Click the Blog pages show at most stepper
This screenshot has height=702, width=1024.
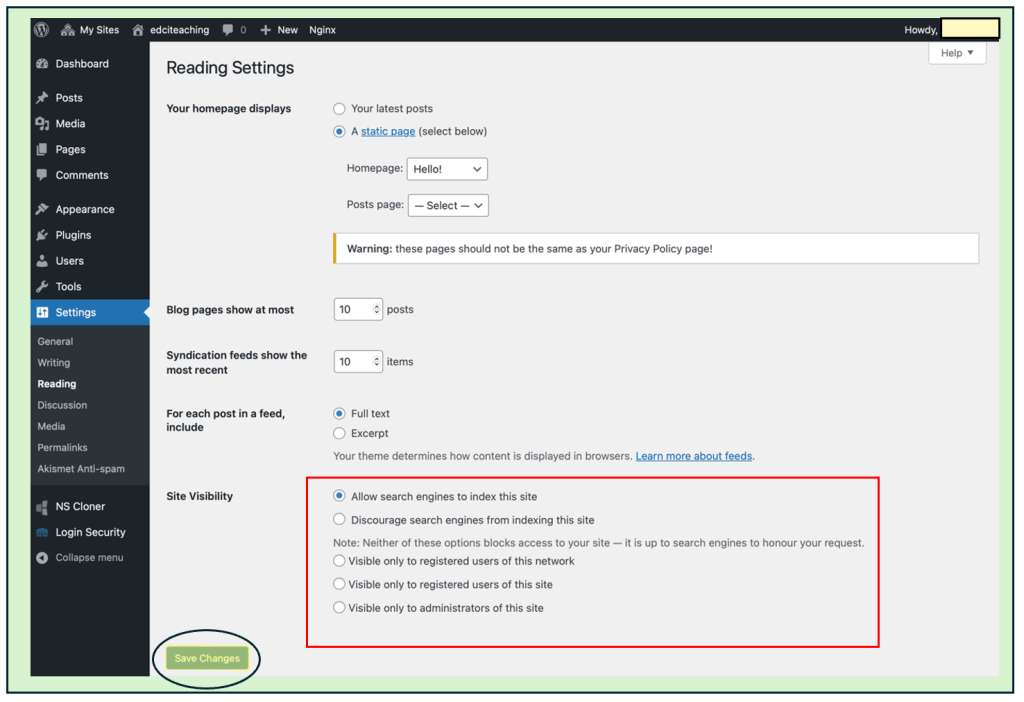(377, 310)
